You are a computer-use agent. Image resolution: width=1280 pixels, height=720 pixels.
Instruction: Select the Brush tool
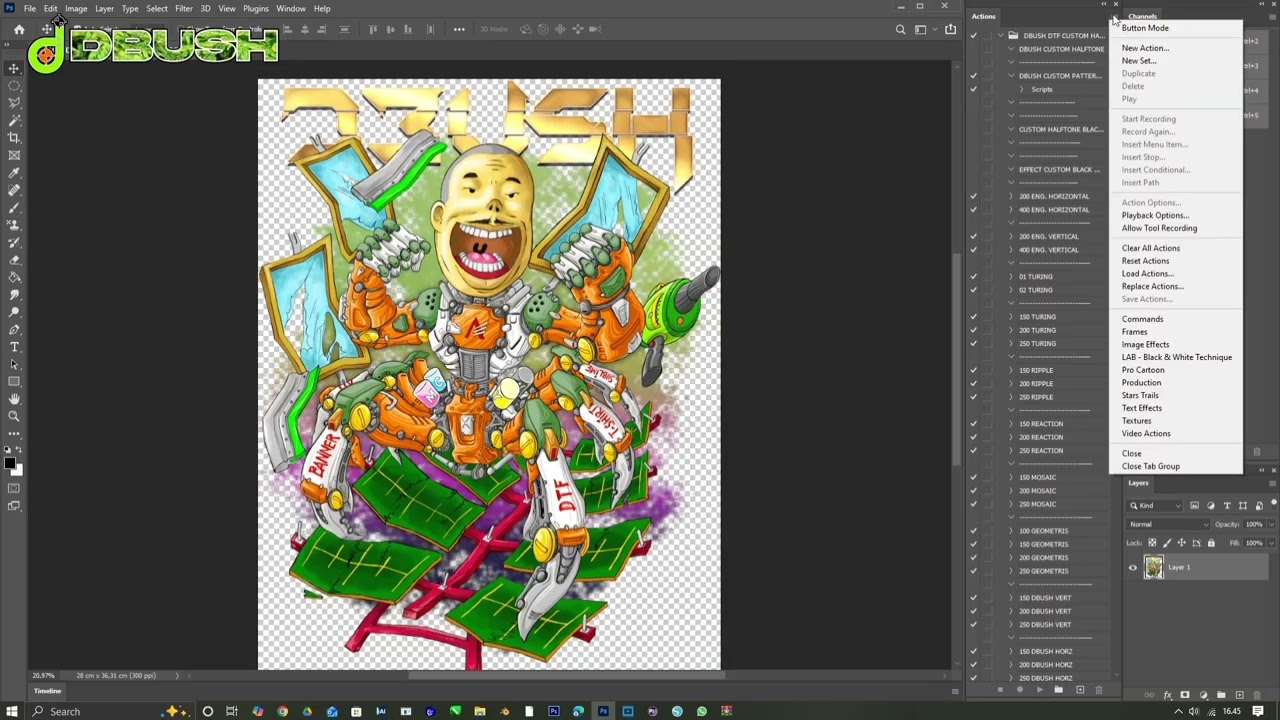pyautogui.click(x=14, y=207)
